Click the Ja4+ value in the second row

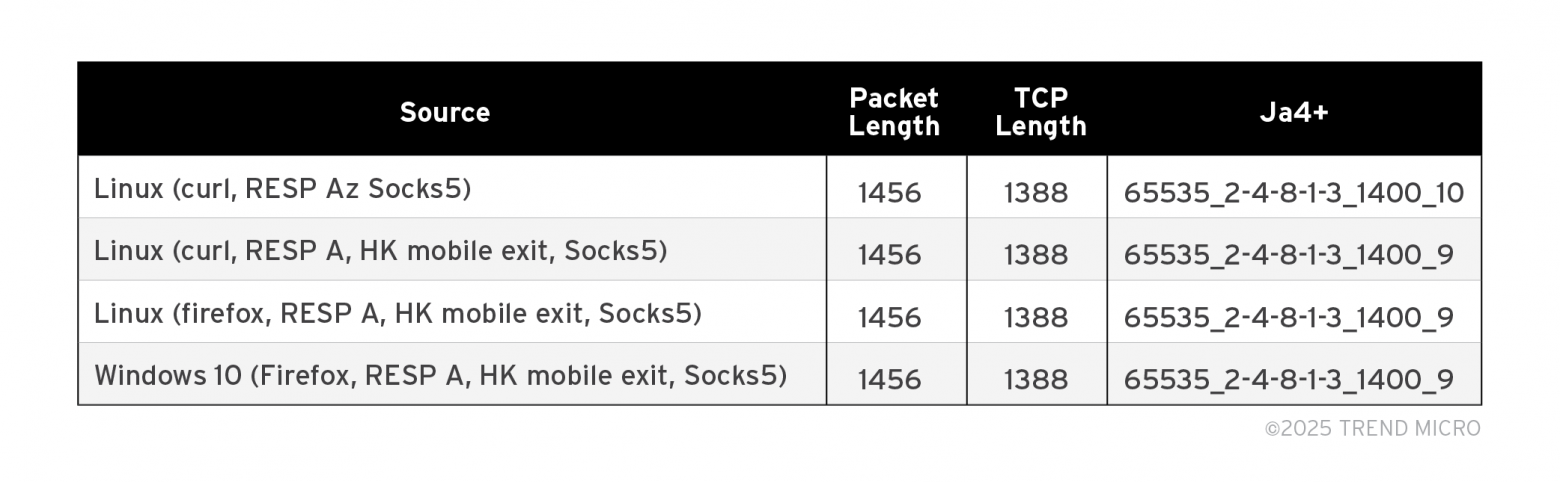click(x=1288, y=255)
